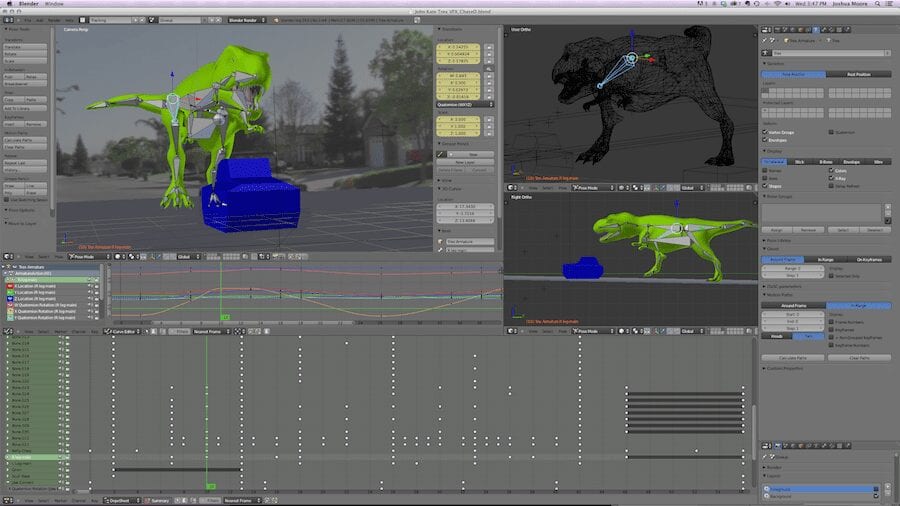Image resolution: width=900 pixels, height=506 pixels.
Task: Click the editor type icon in User Ortho header
Action: point(511,188)
